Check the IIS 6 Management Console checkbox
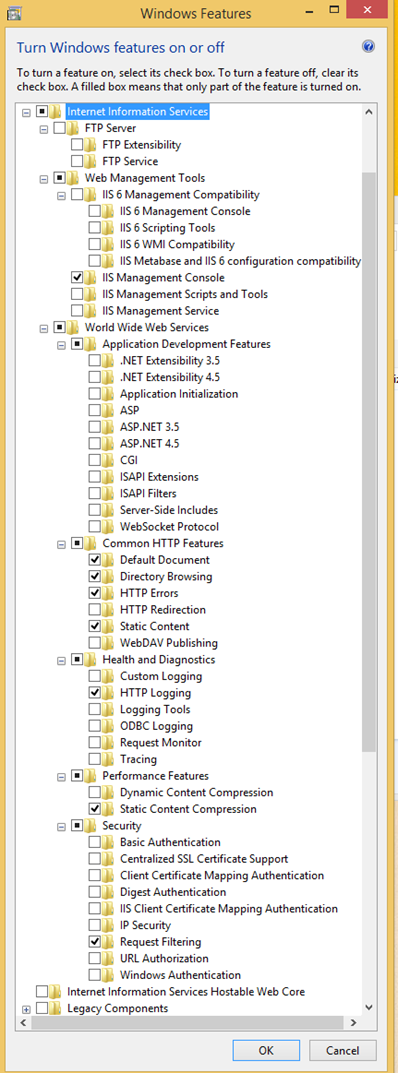 point(94,211)
